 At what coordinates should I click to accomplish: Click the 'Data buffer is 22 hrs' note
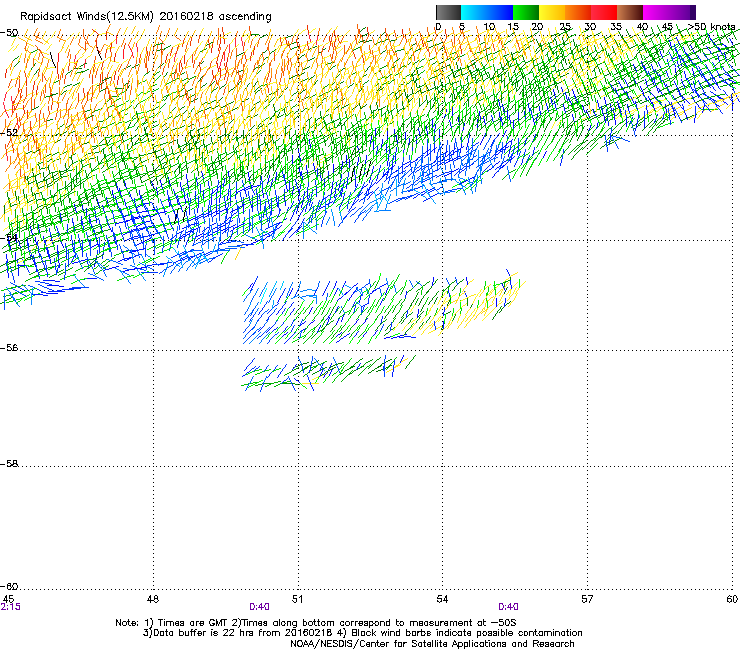pyautogui.click(x=362, y=633)
